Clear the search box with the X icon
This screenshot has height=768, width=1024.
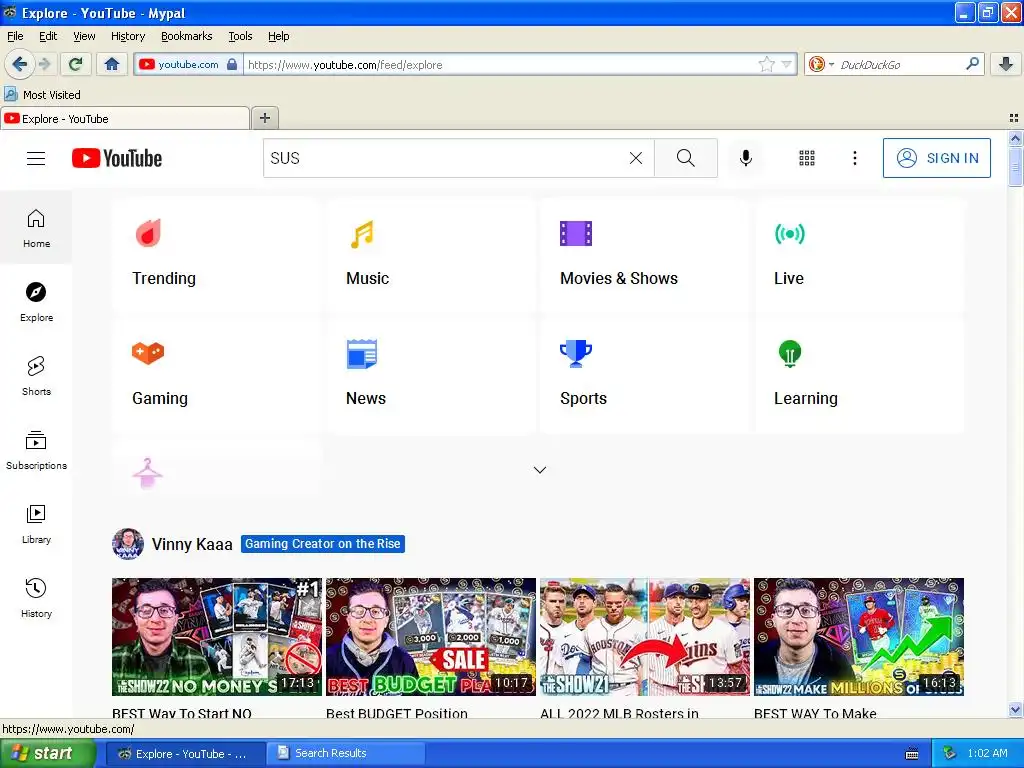coord(635,158)
